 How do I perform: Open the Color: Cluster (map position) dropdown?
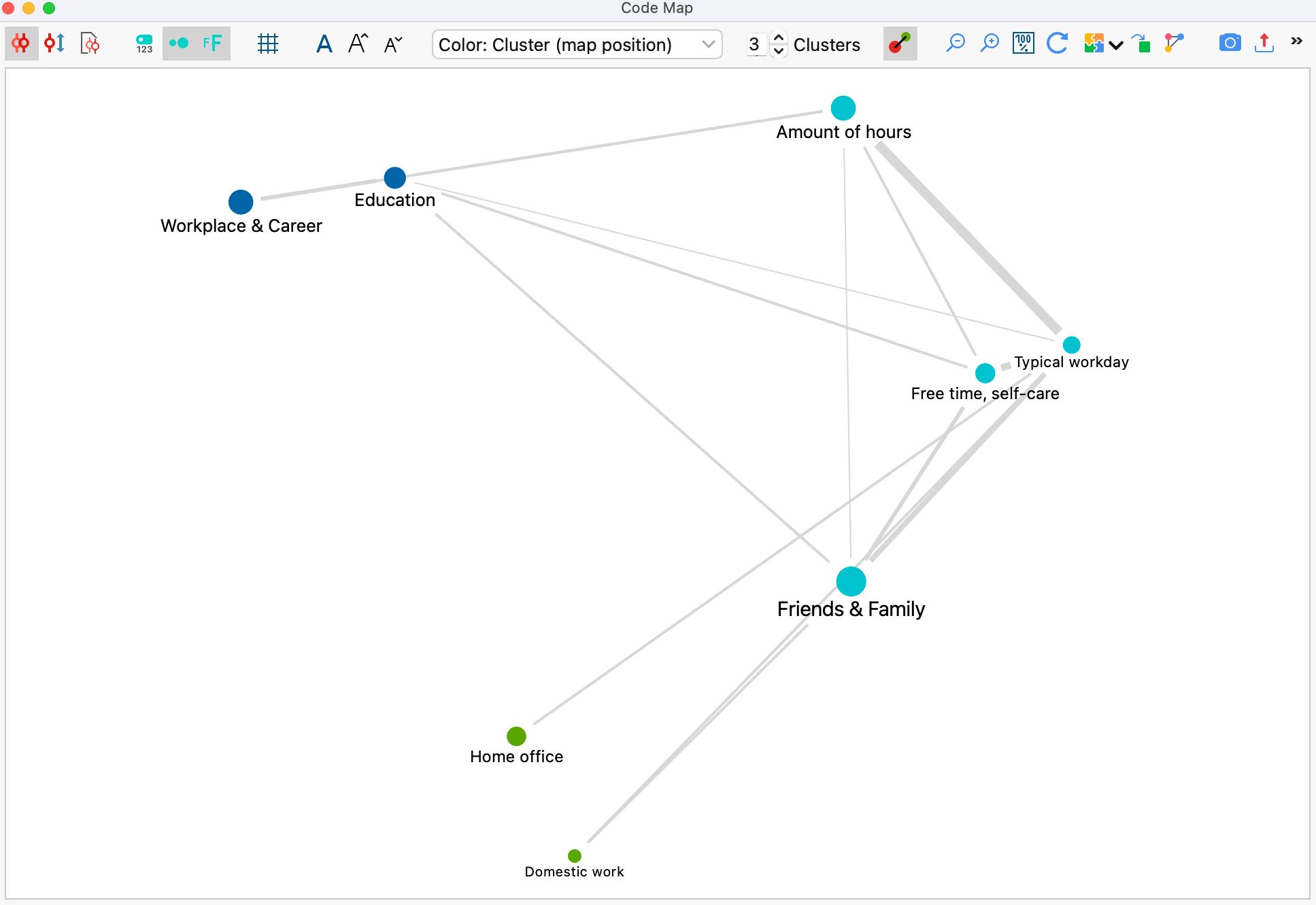[x=577, y=44]
